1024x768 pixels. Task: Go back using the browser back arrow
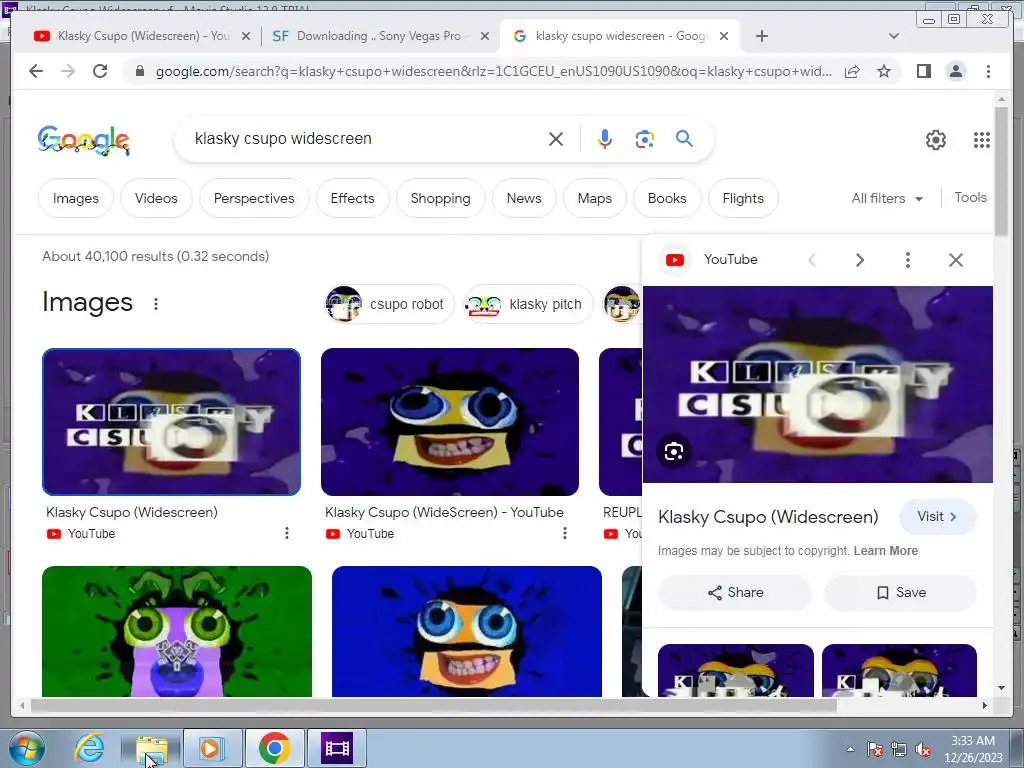tap(36, 71)
